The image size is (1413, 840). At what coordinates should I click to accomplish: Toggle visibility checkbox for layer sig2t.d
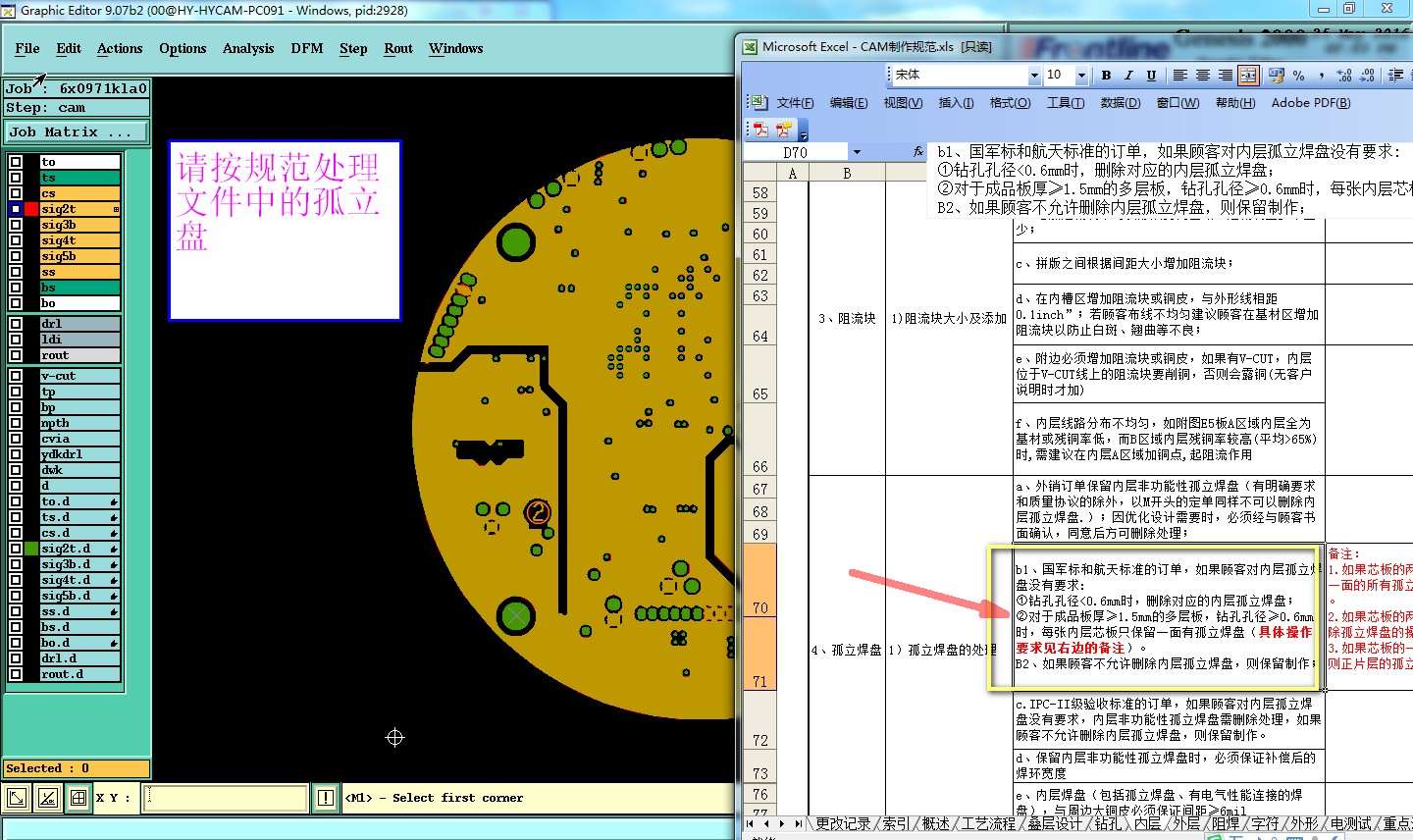pos(16,549)
